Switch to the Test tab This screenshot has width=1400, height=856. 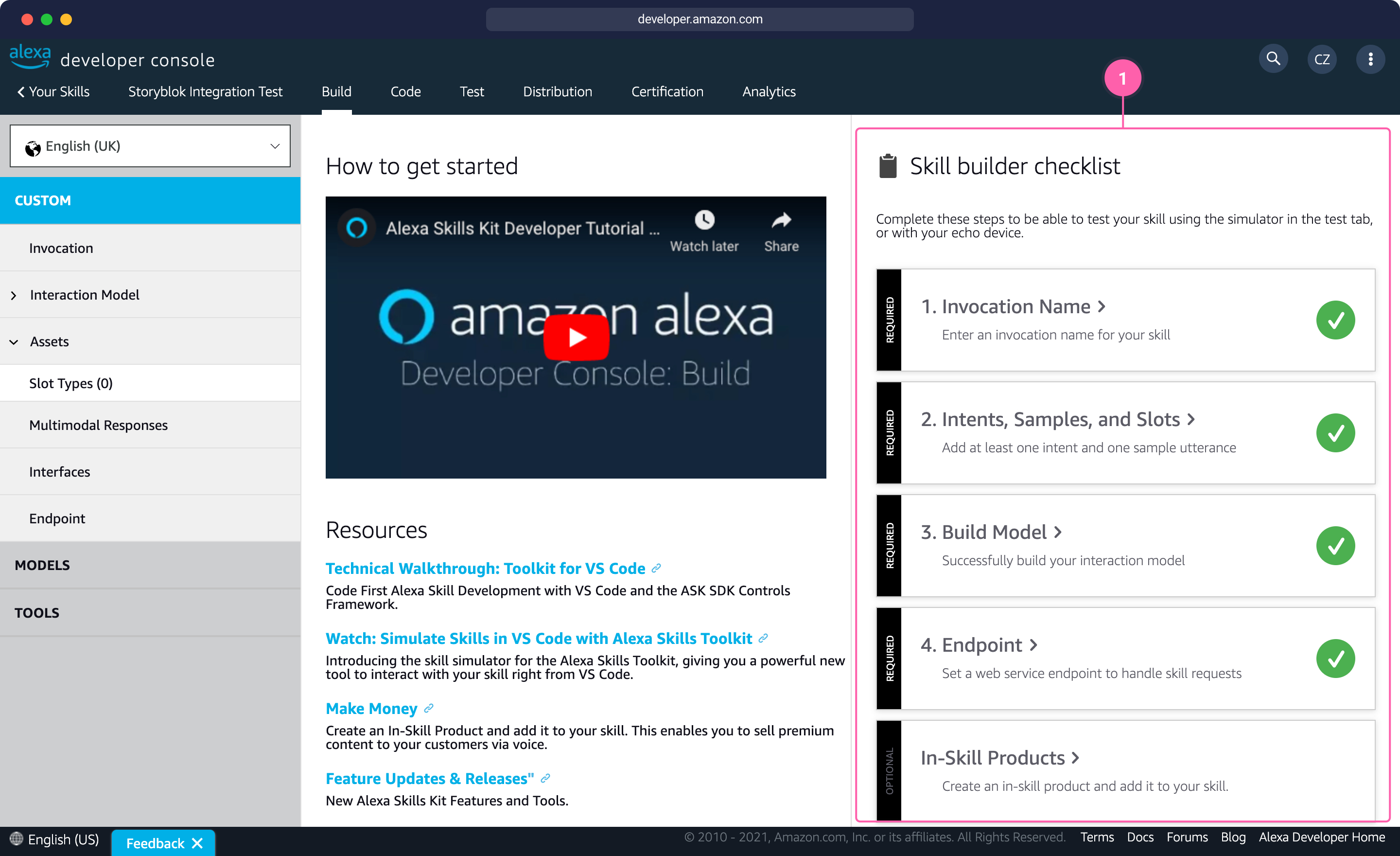[x=472, y=91]
